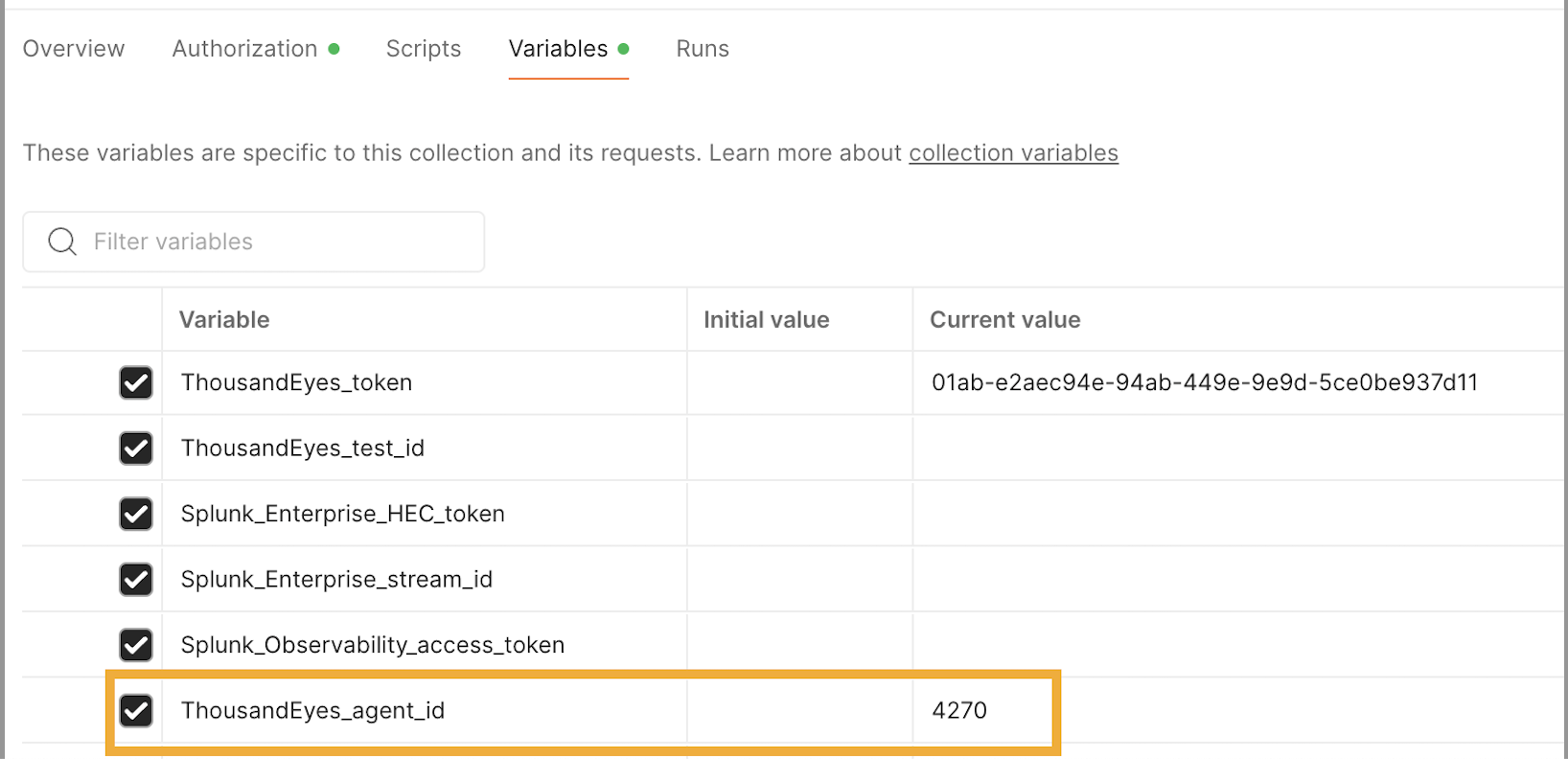Click the Filter variables search field

[254, 241]
